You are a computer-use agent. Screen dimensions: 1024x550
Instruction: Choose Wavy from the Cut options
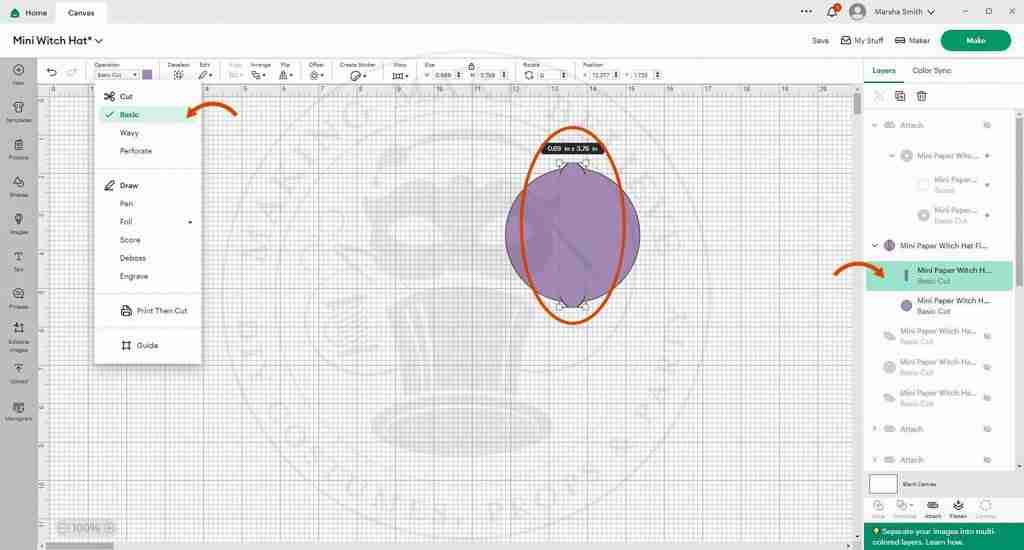coord(129,133)
